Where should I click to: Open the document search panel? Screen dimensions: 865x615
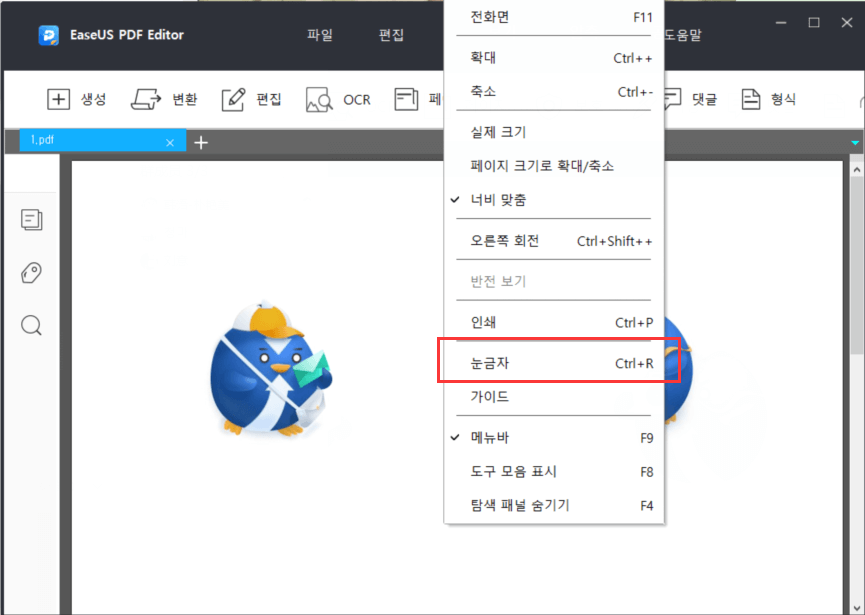click(x=31, y=325)
